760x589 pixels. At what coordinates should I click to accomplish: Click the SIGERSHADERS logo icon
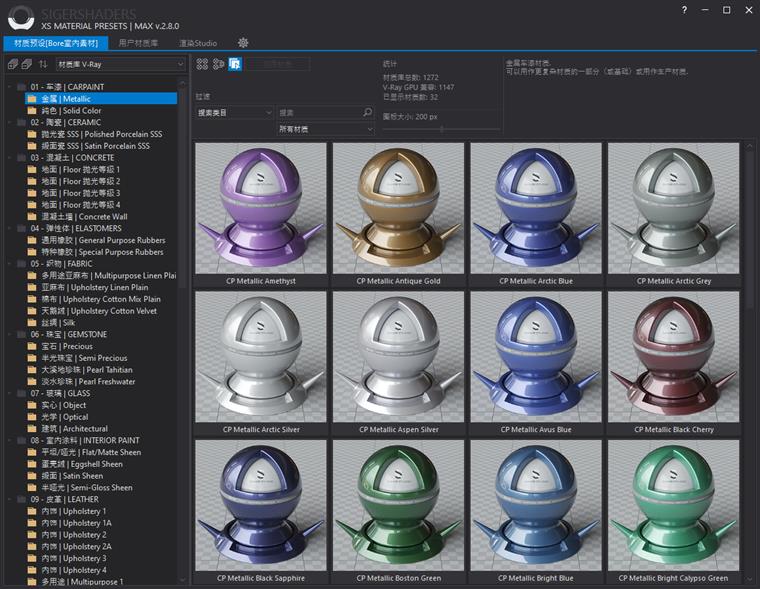point(21,18)
